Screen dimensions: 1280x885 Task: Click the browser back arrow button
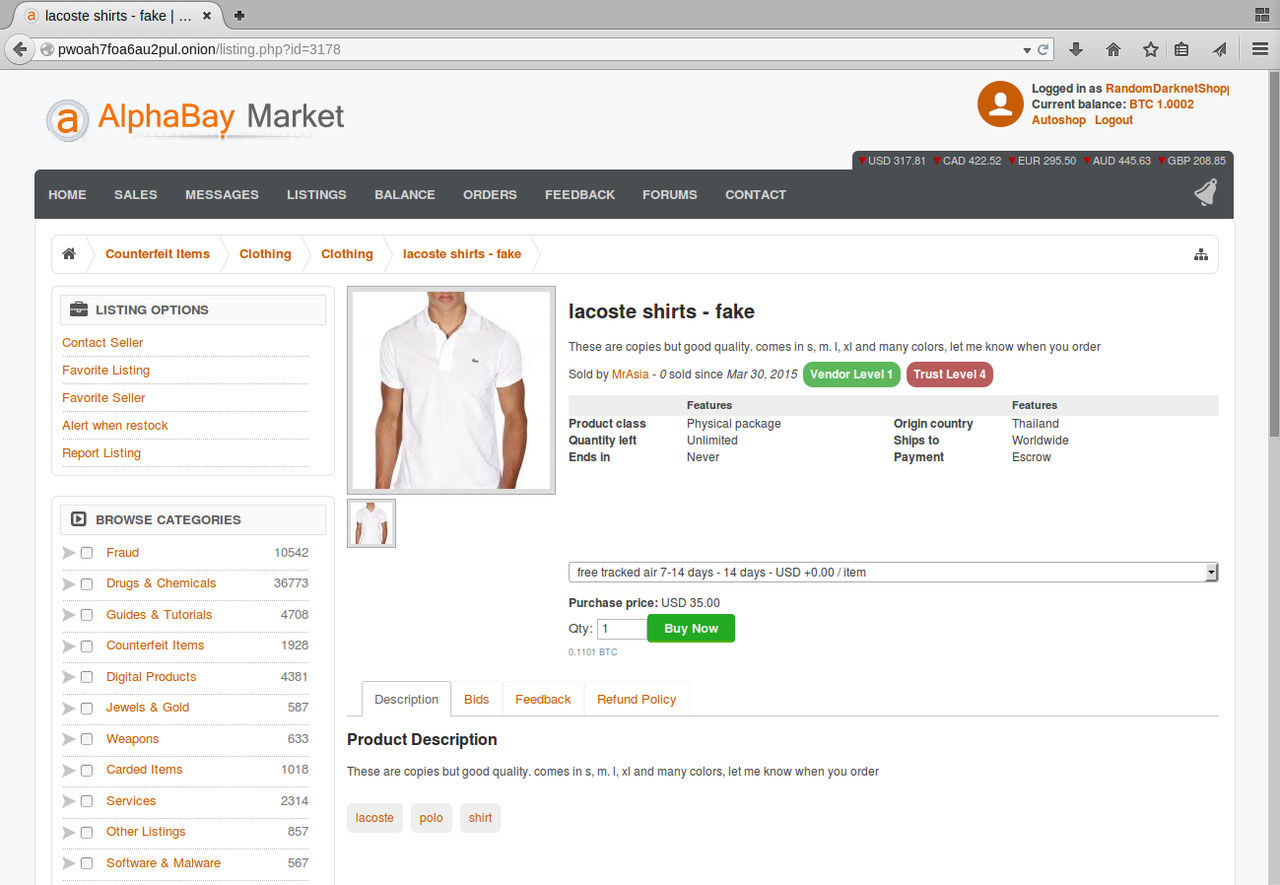click(x=20, y=49)
